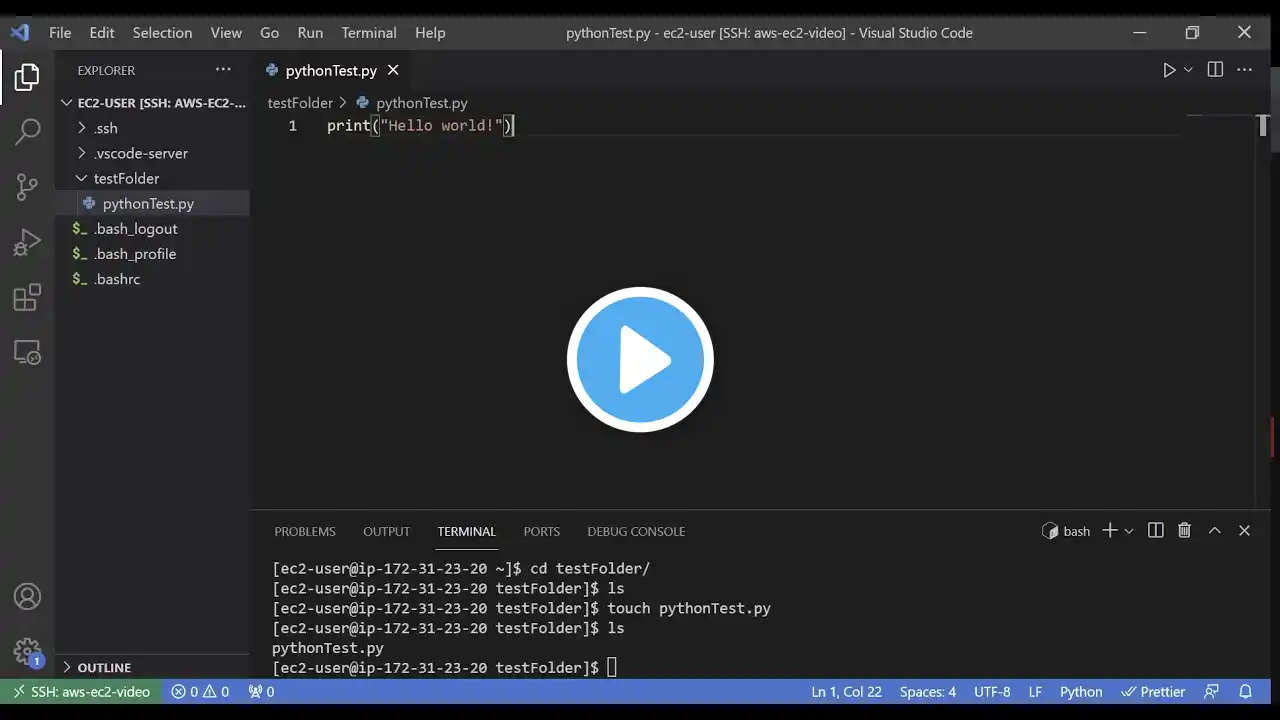The height and width of the screenshot is (720, 1280).
Task: Close the terminal panel
Action: pos(1245,531)
